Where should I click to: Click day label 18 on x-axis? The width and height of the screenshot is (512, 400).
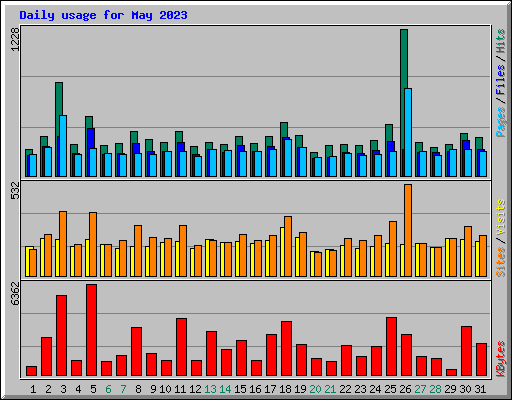point(285,389)
